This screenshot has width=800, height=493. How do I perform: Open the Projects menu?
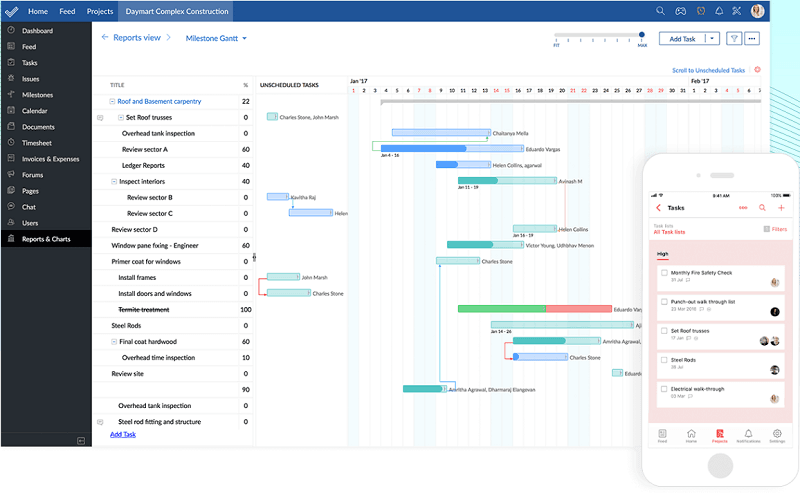coord(100,11)
